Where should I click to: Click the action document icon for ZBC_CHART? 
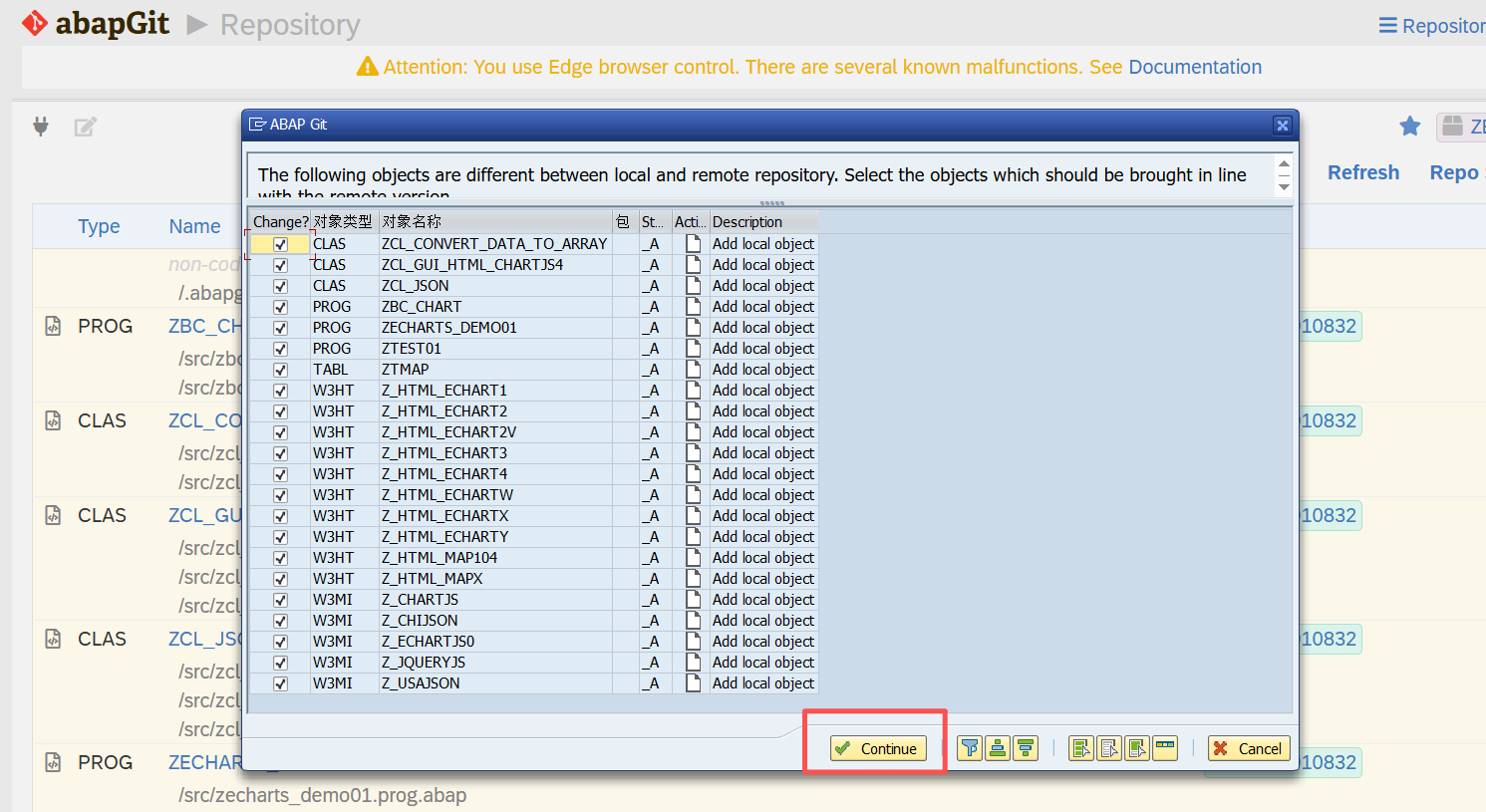693,307
